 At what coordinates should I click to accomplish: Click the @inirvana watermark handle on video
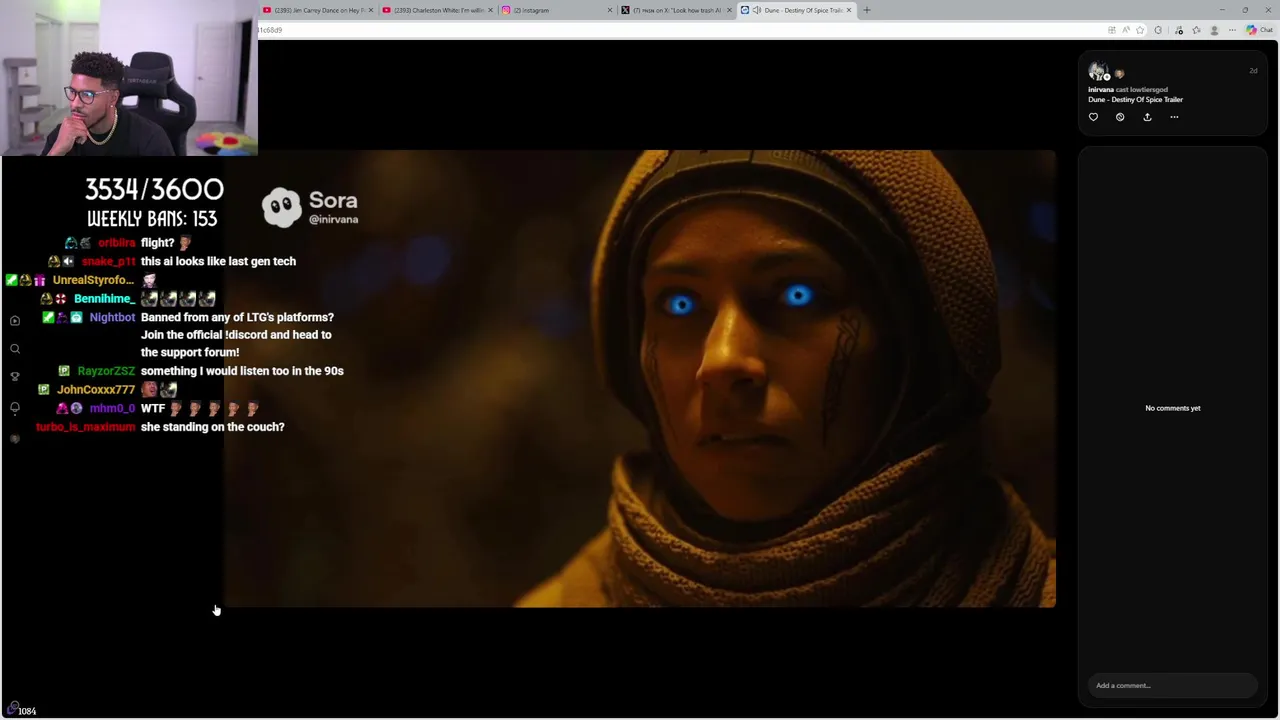(333, 219)
